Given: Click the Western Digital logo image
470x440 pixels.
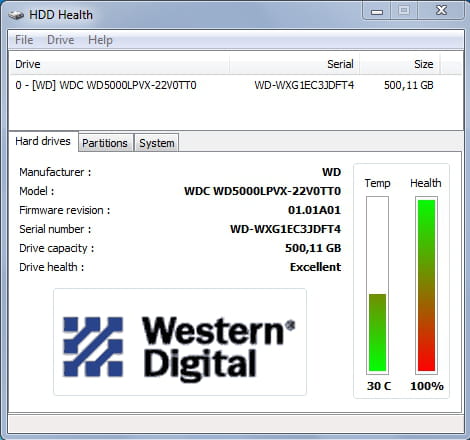Looking at the screenshot, I should [x=180, y=342].
